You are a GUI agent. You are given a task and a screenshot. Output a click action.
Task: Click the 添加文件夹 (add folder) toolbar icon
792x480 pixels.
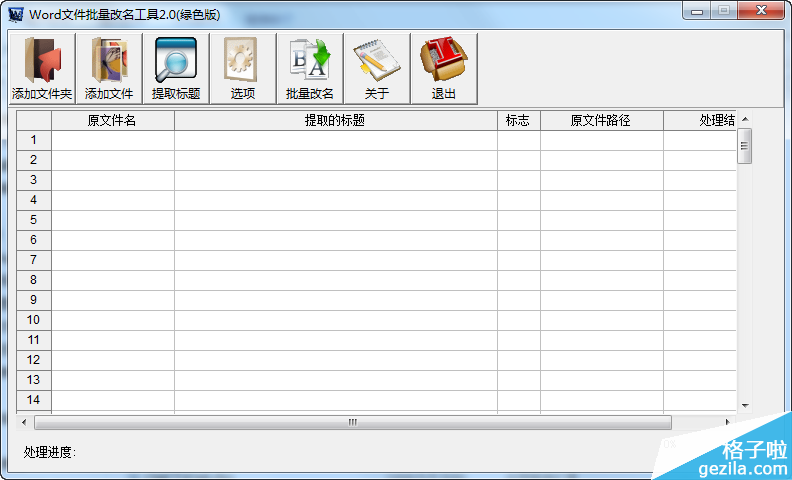point(42,68)
